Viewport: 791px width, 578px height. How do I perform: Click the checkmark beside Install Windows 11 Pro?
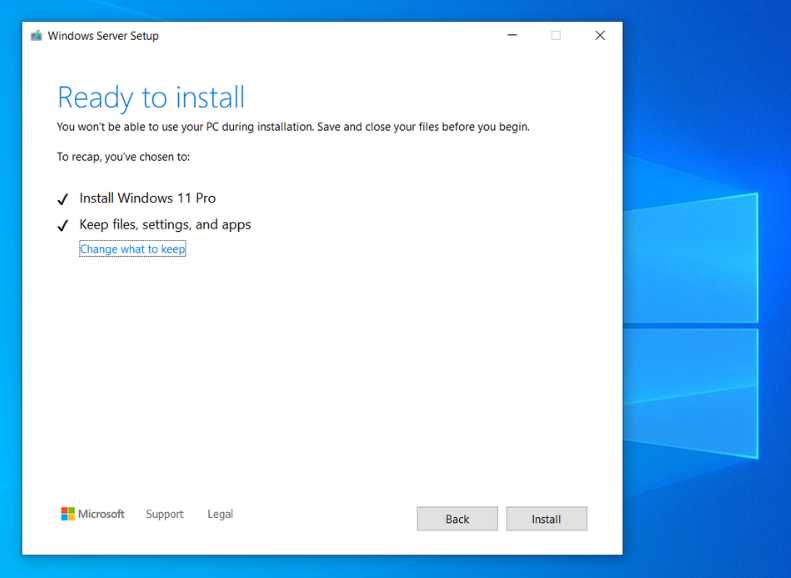pyautogui.click(x=63, y=199)
